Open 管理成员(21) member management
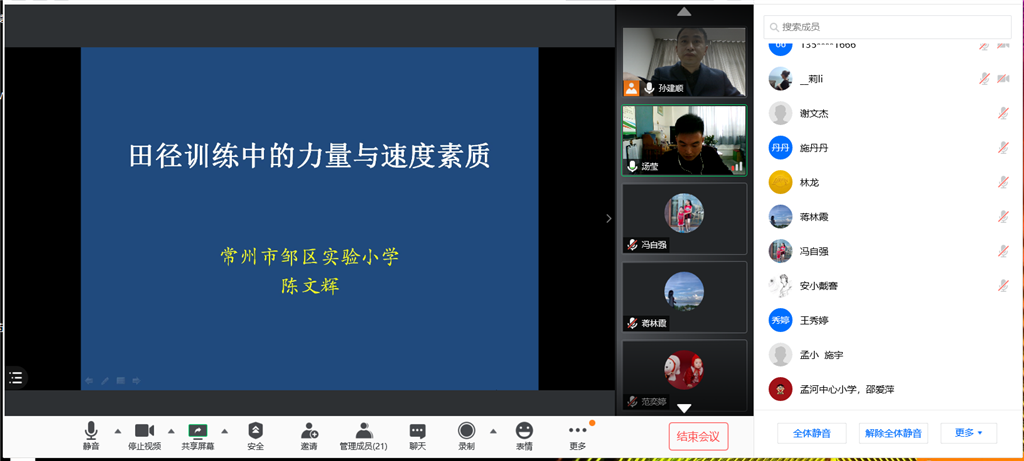This screenshot has height=461, width=1024. (x=363, y=431)
